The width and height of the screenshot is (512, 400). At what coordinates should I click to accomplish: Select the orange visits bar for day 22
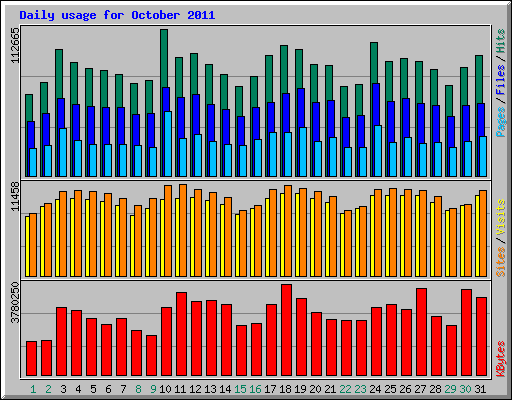[x=348, y=243]
